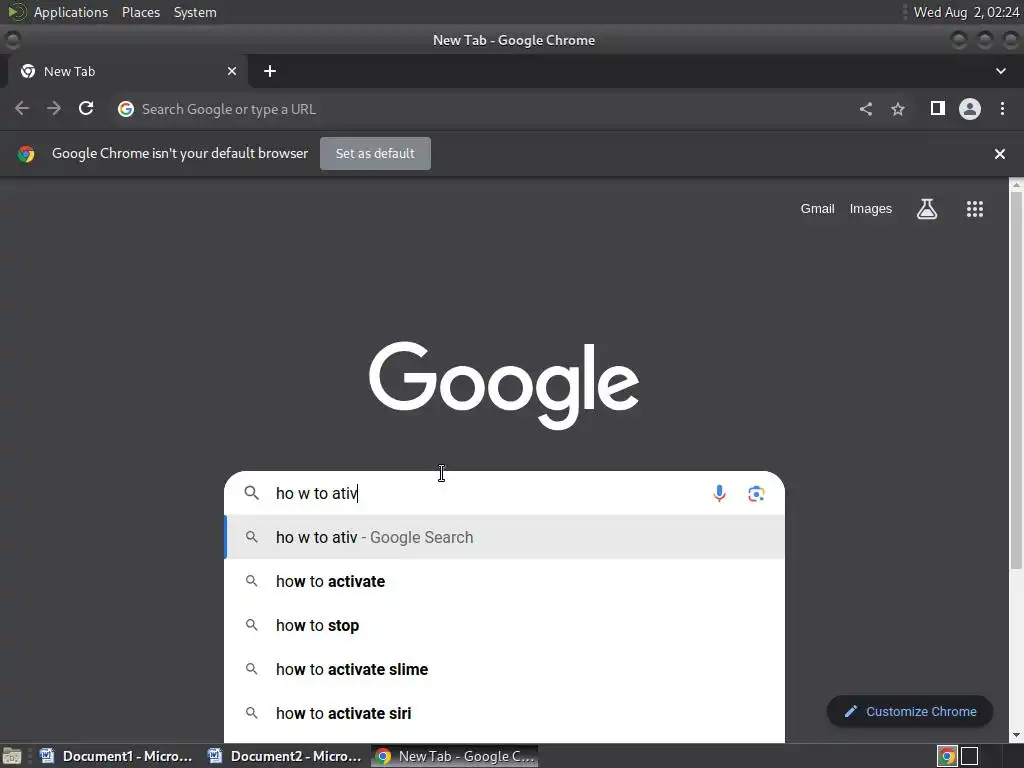Click Customize Chrome button
1024x768 pixels.
point(910,711)
